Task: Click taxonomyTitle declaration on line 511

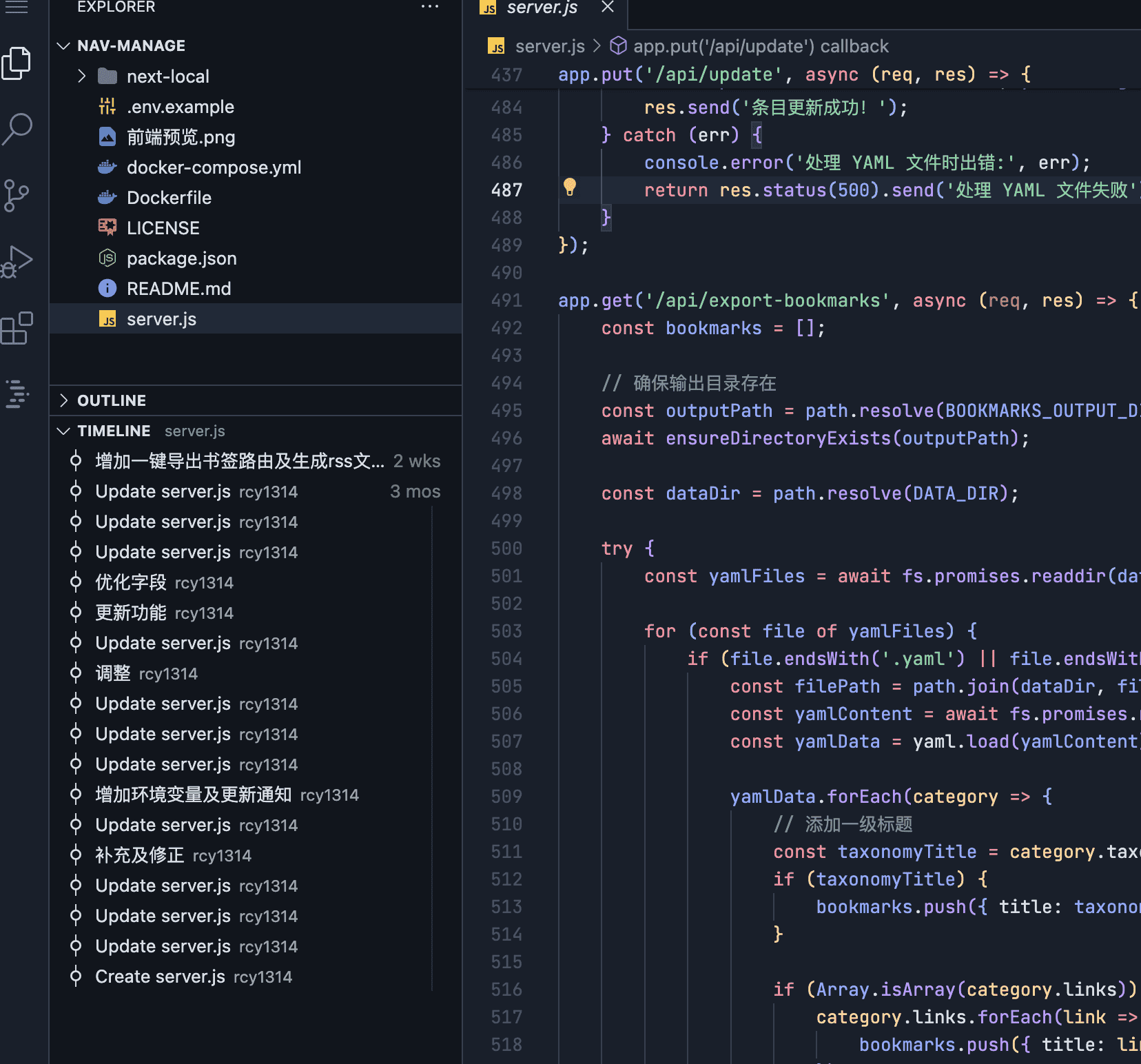Action: click(x=907, y=852)
